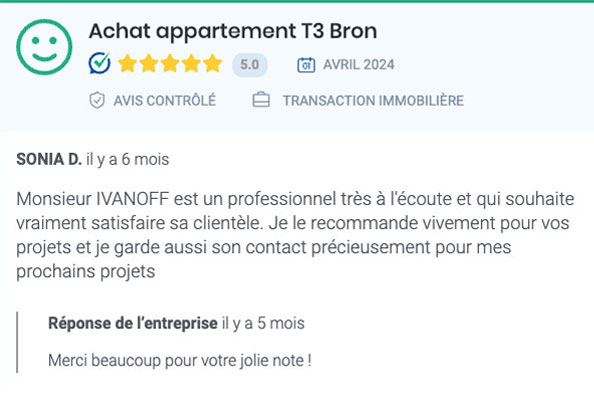
Task: Open the review title Achat appartement T3 Bron
Action: (233, 31)
